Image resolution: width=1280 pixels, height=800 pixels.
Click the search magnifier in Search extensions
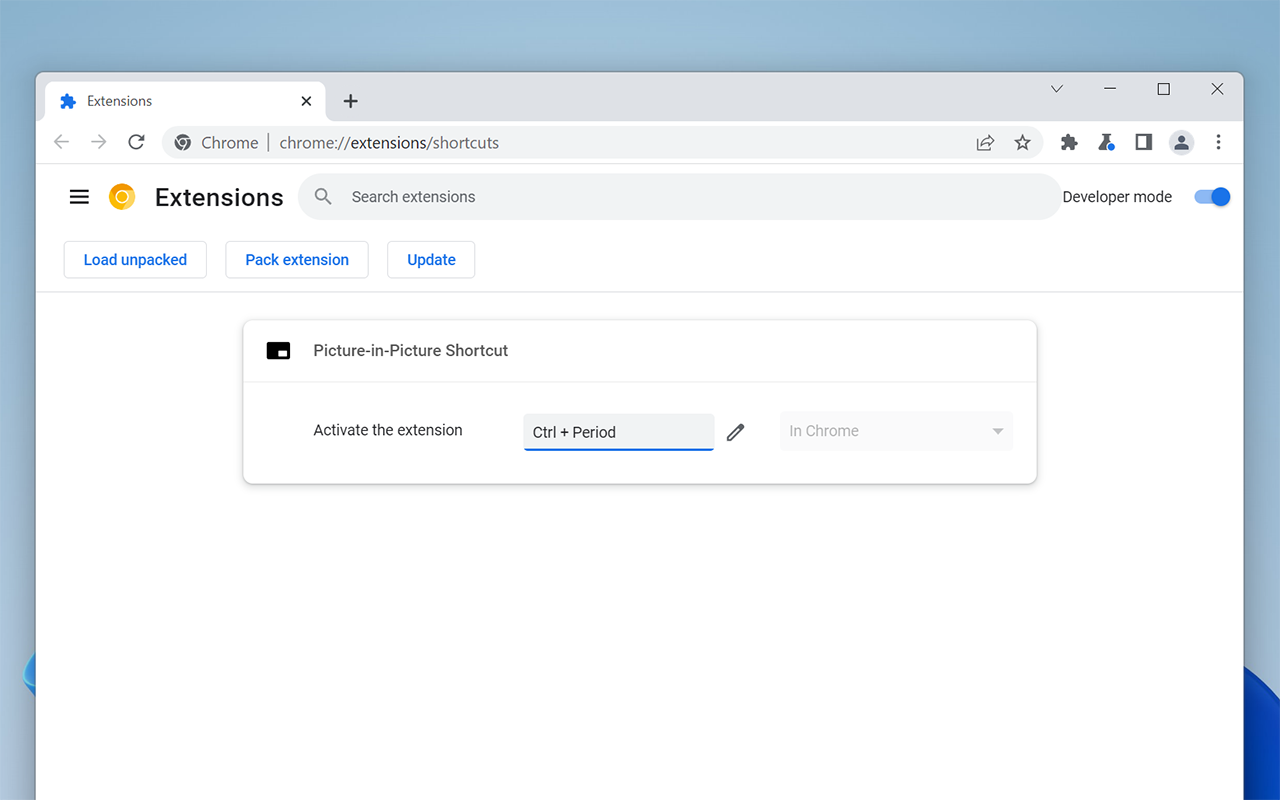(x=322, y=196)
